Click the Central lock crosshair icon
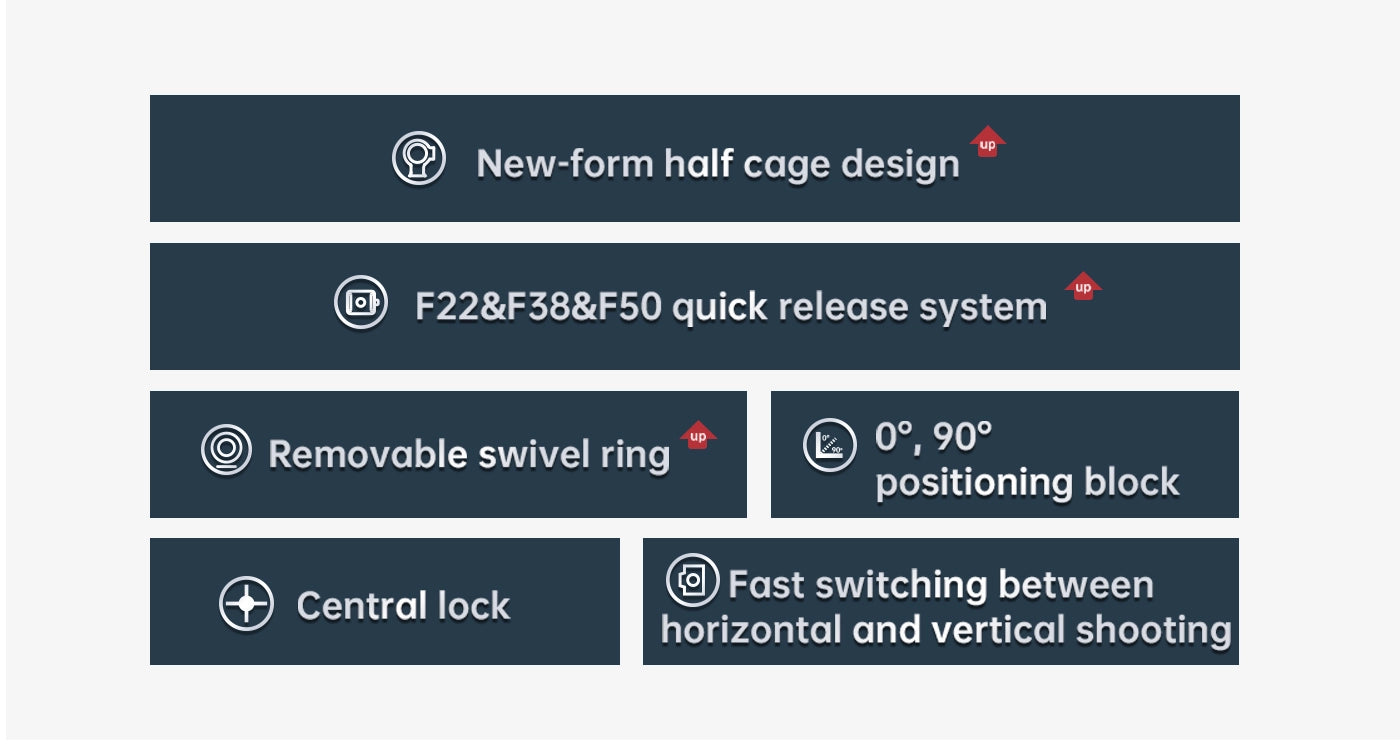Viewport: 1400px width, 750px height. pos(246,604)
